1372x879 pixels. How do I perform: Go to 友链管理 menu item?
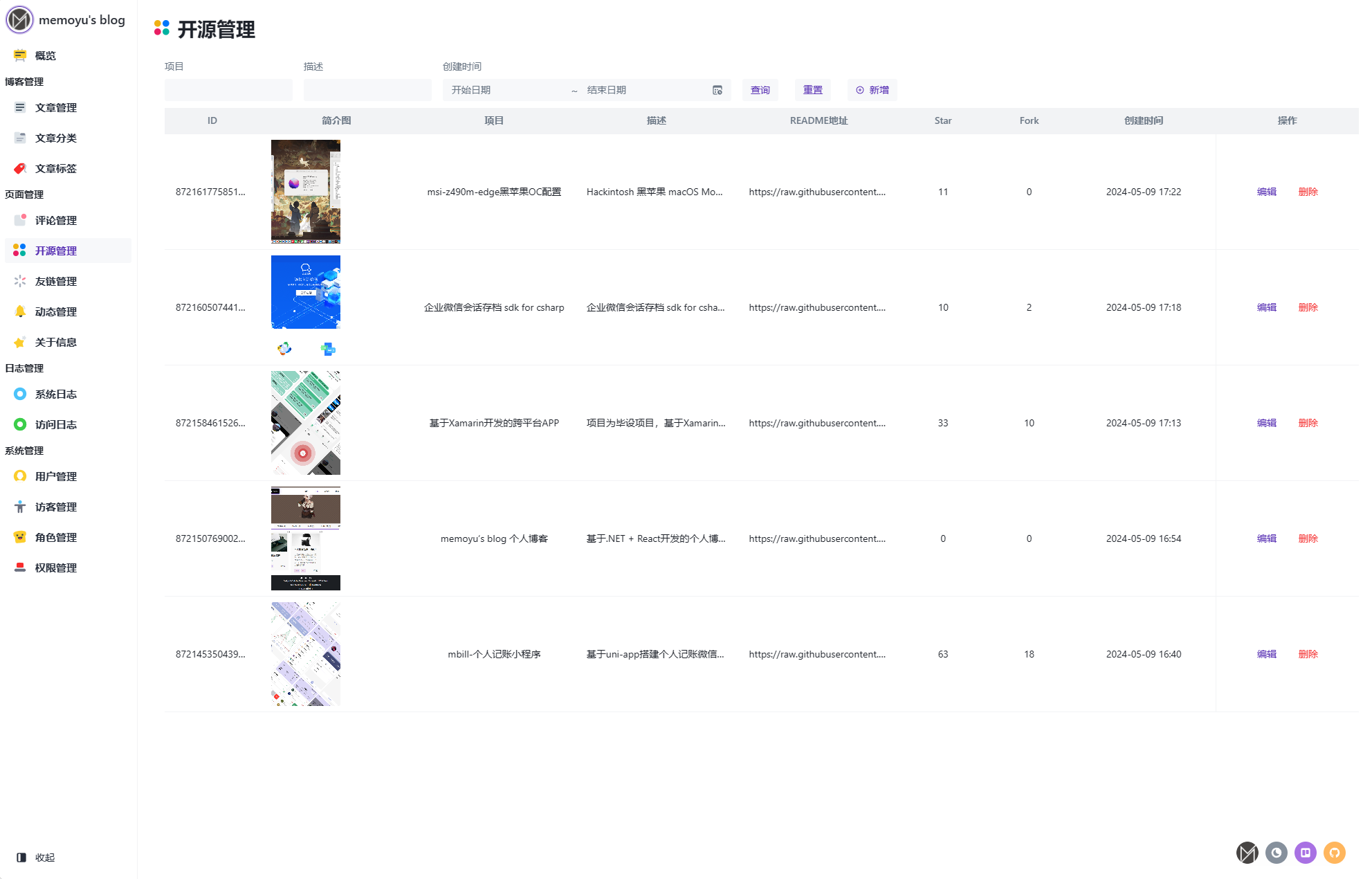coord(55,282)
